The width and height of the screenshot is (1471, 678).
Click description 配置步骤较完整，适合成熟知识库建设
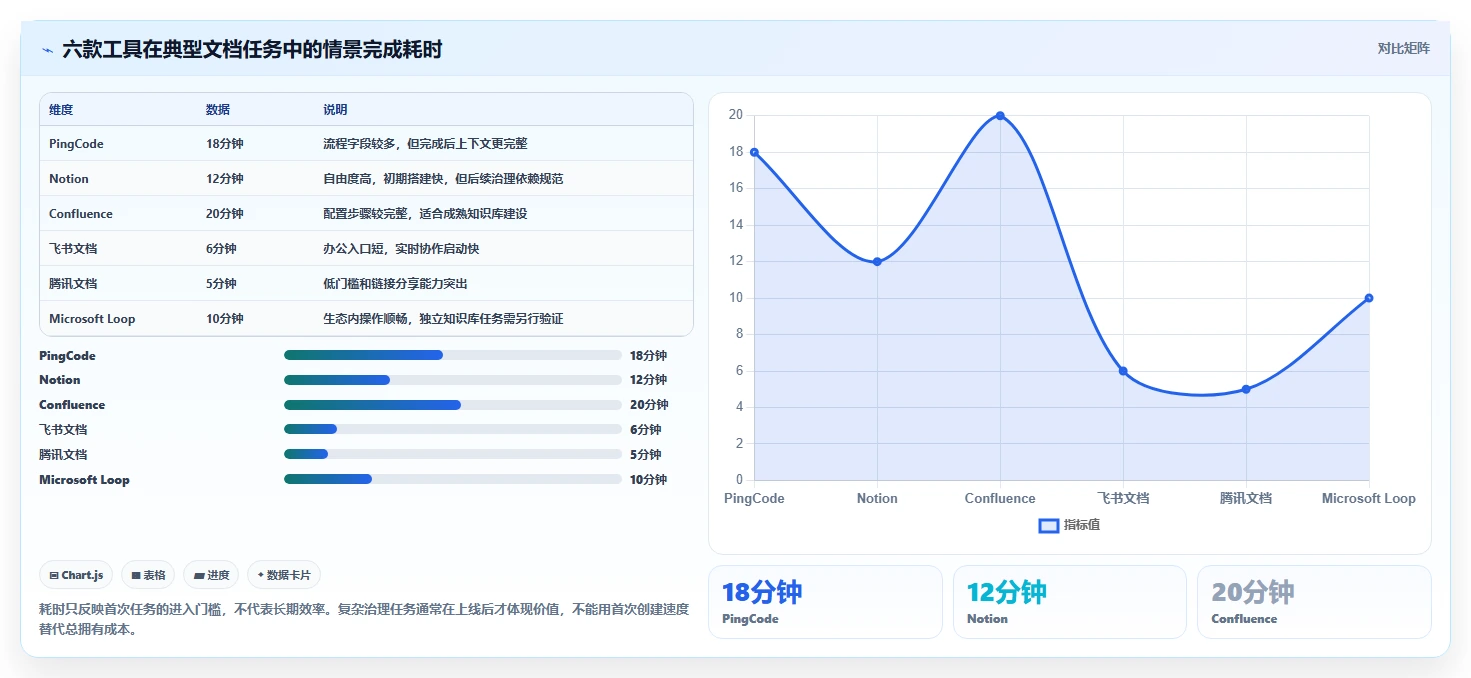click(x=425, y=214)
